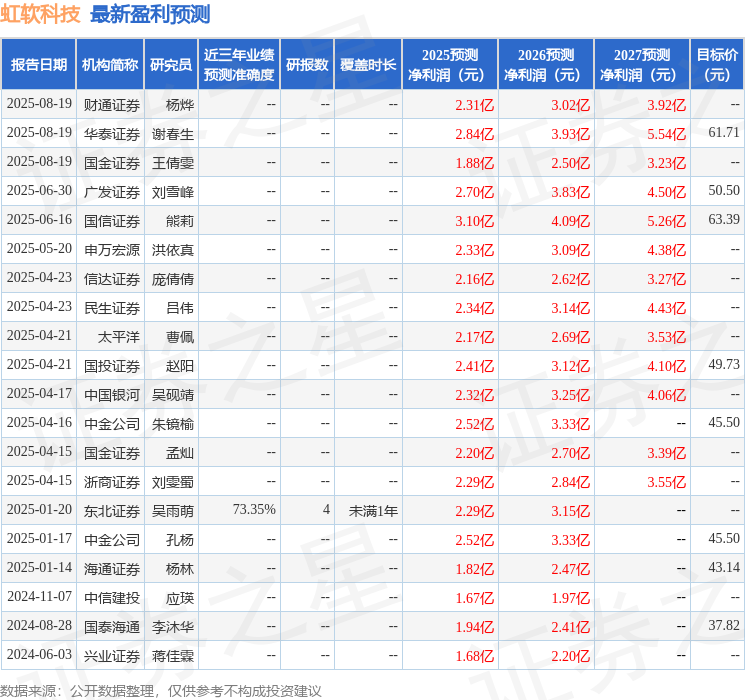This screenshot has width=745, height=700.
Task: Click the 虹软科技 title text
Action: 40,14
